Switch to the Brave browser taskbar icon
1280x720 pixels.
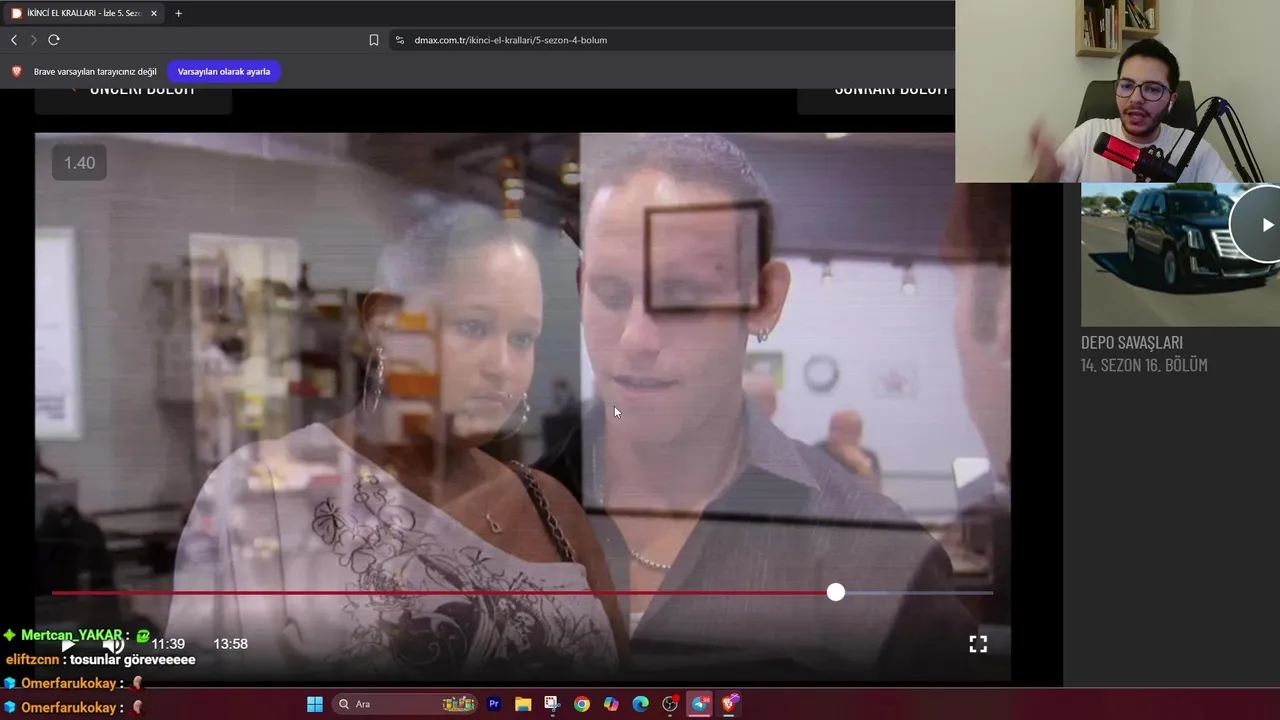[x=729, y=704]
